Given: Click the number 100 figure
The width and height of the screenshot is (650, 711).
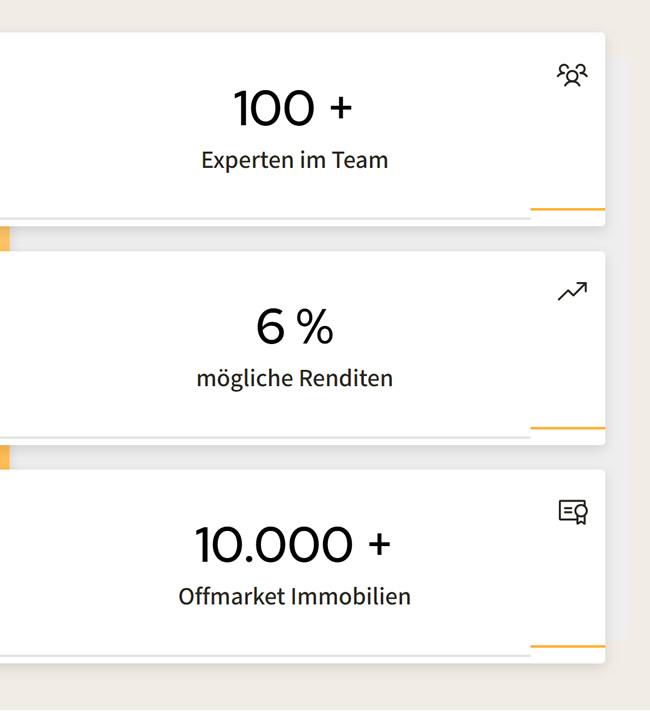Looking at the screenshot, I should tap(274, 108).
